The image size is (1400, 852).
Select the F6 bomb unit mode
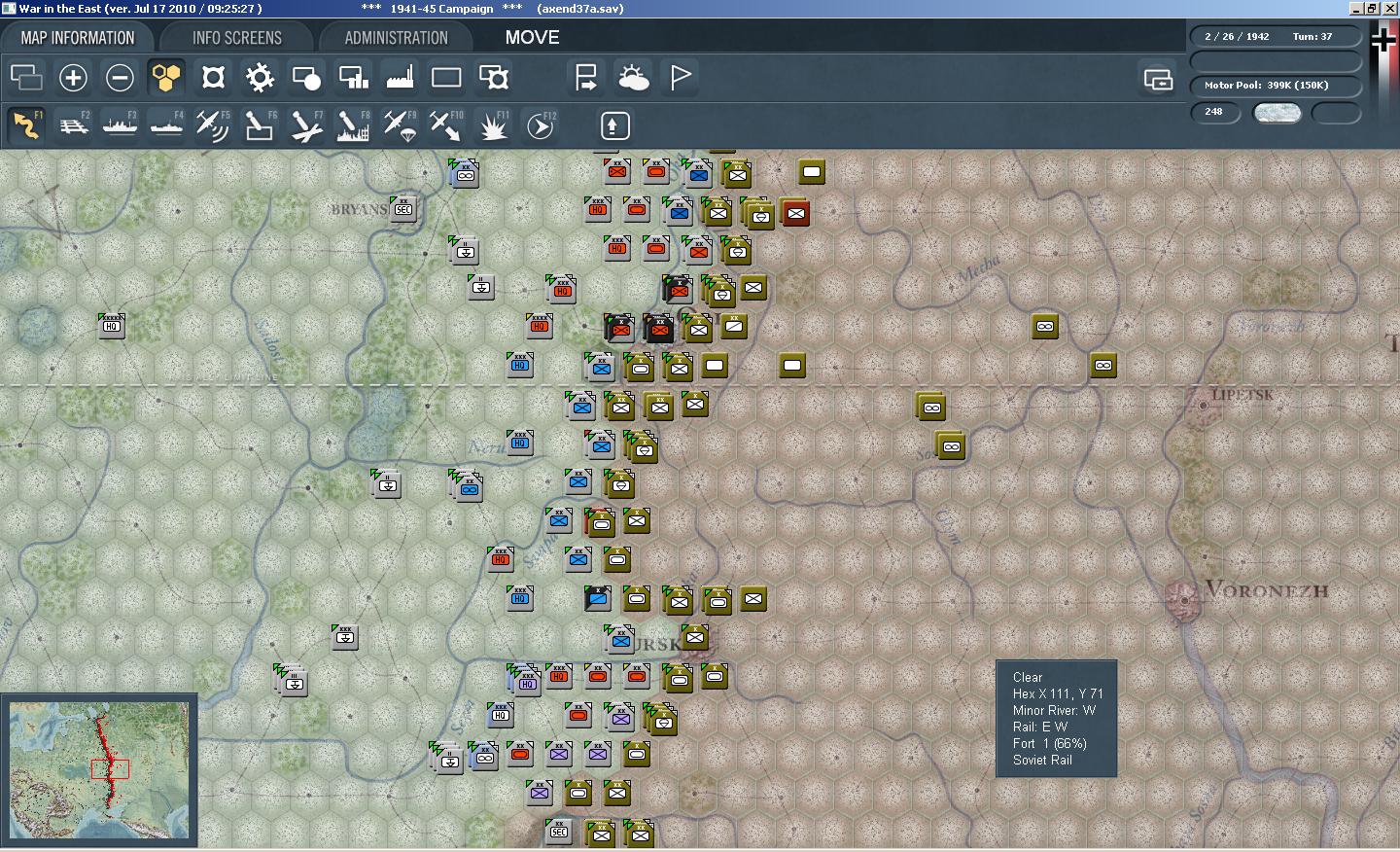[260, 125]
